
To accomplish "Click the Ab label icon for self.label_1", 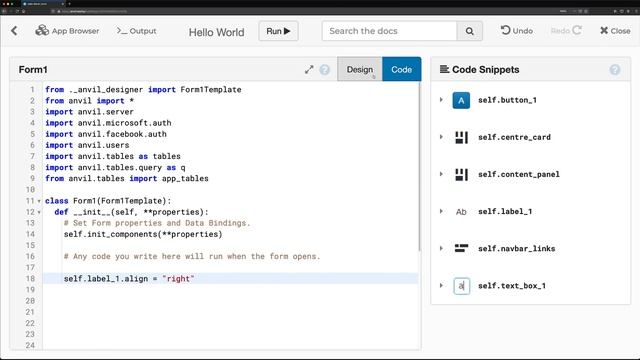I will point(461,212).
